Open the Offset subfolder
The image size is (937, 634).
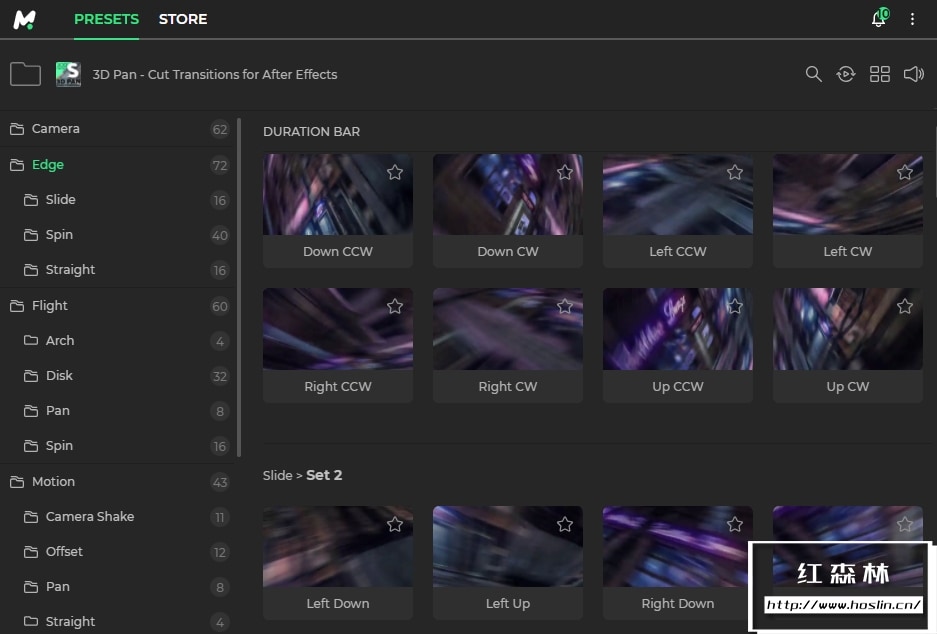(118, 552)
